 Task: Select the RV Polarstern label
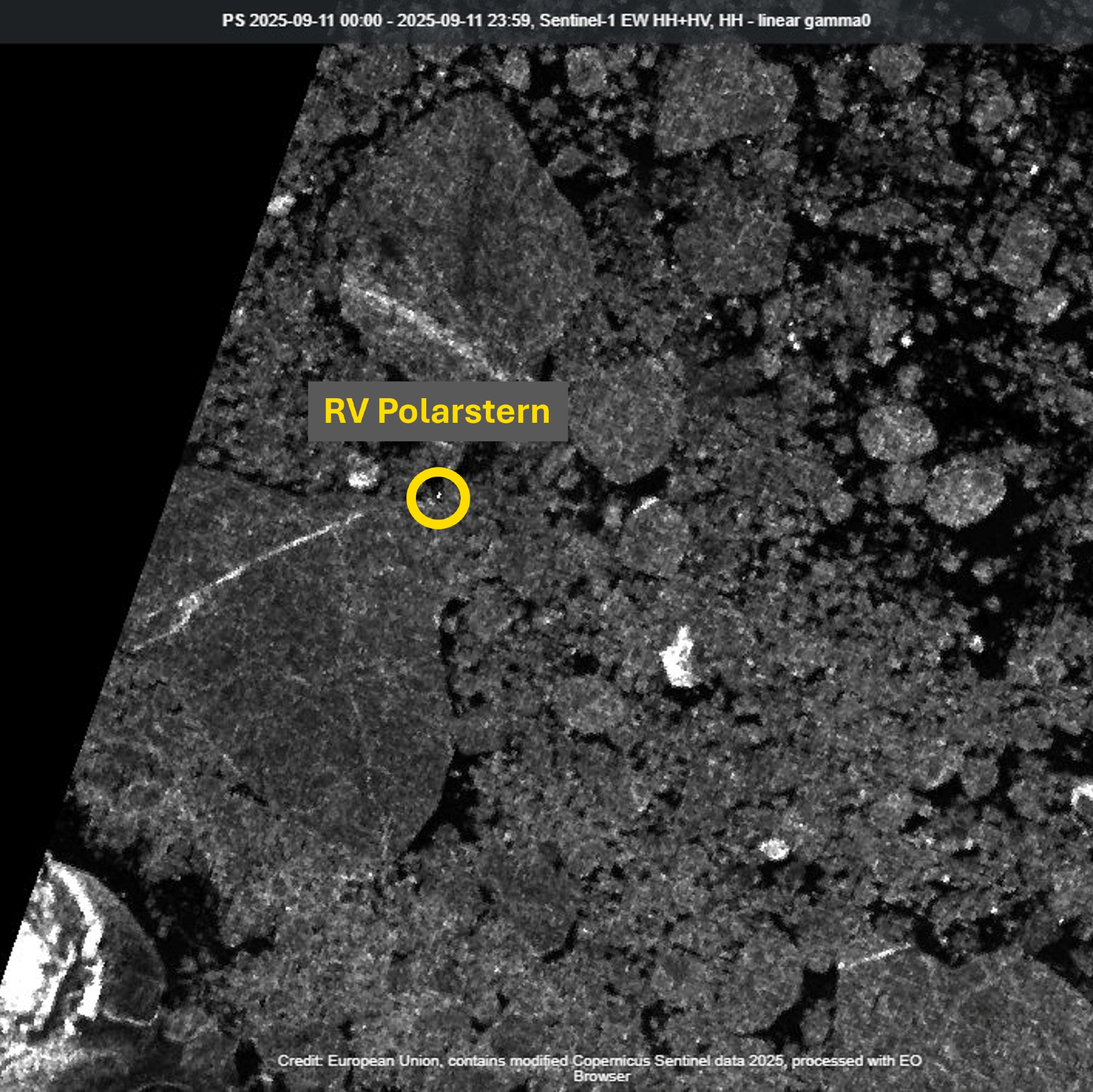[437, 411]
